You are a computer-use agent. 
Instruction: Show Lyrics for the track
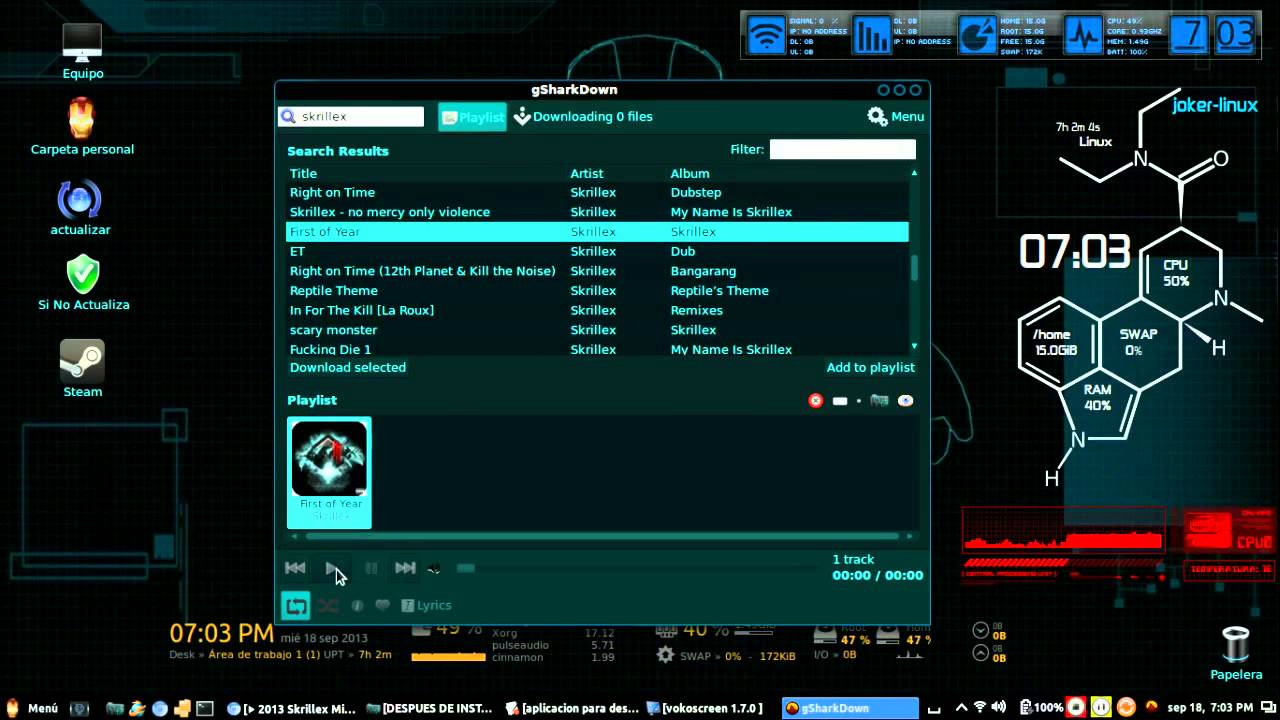tap(426, 605)
